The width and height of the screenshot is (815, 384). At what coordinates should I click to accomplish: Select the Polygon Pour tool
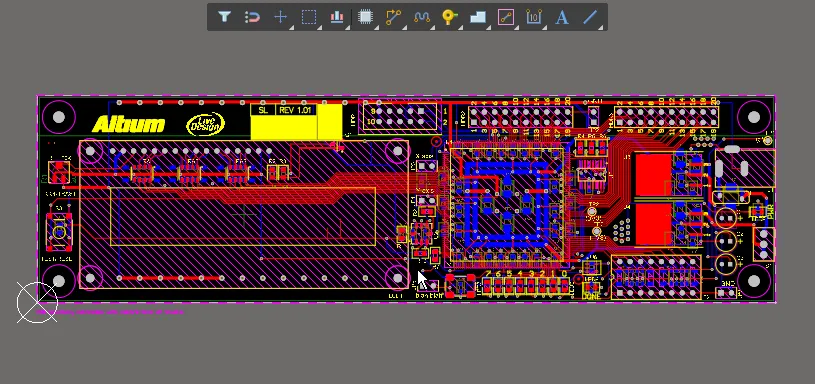(x=478, y=17)
